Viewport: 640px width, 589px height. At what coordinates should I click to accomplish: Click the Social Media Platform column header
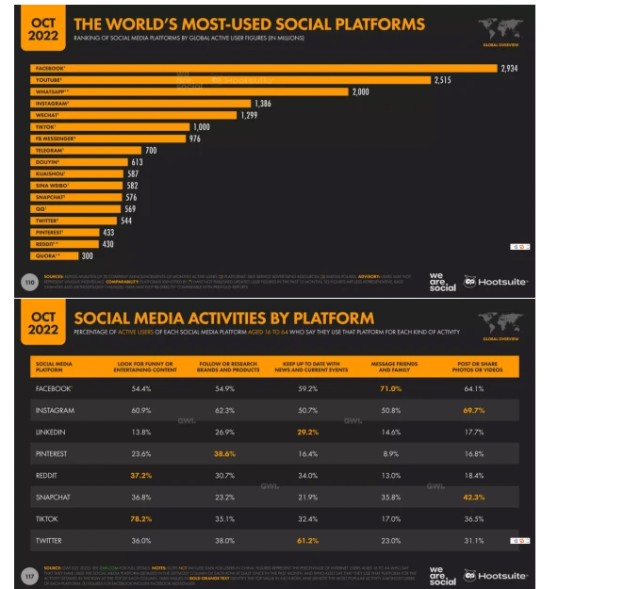pyautogui.click(x=54, y=367)
